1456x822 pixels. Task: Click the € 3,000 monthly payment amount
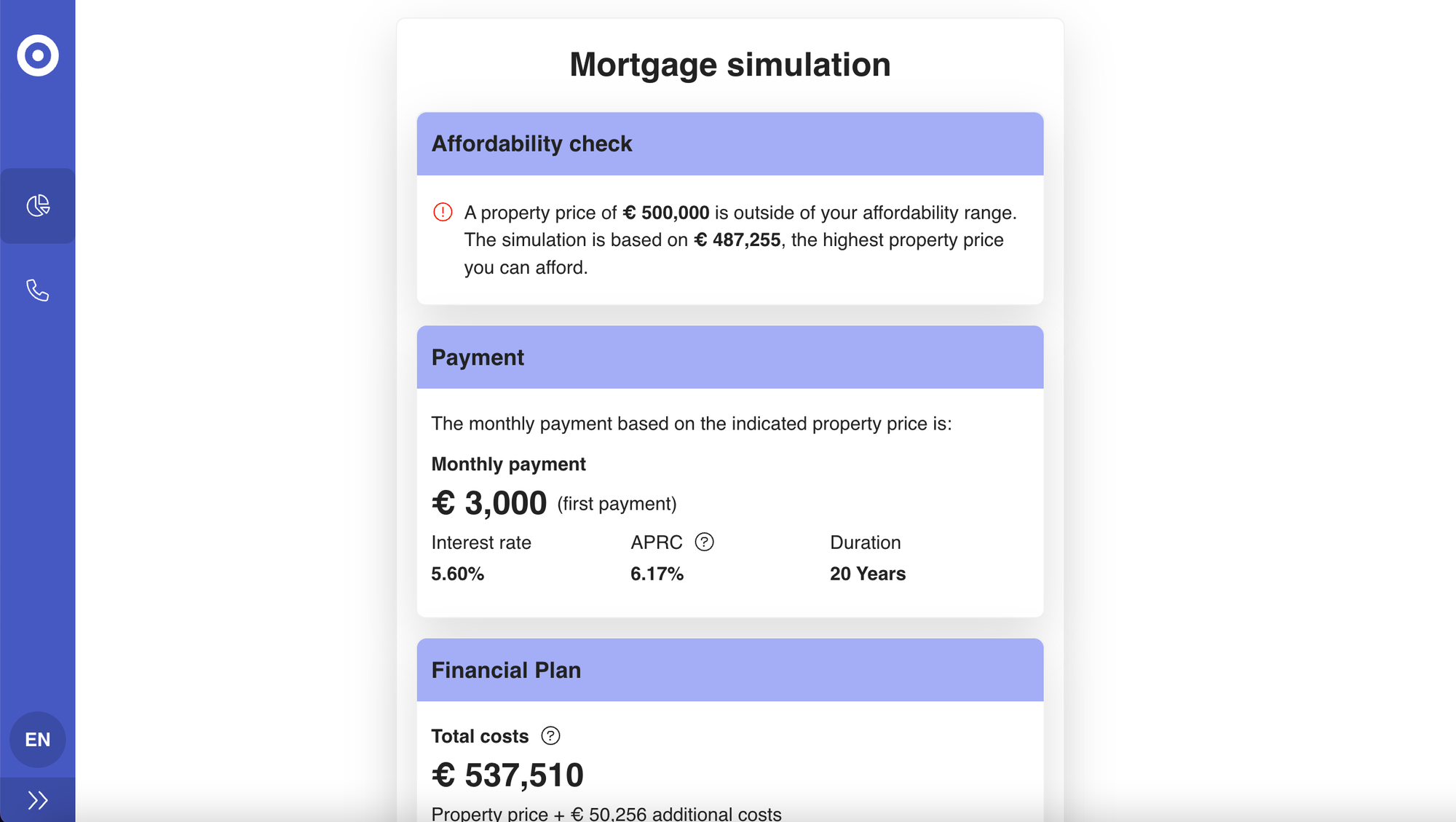click(489, 503)
